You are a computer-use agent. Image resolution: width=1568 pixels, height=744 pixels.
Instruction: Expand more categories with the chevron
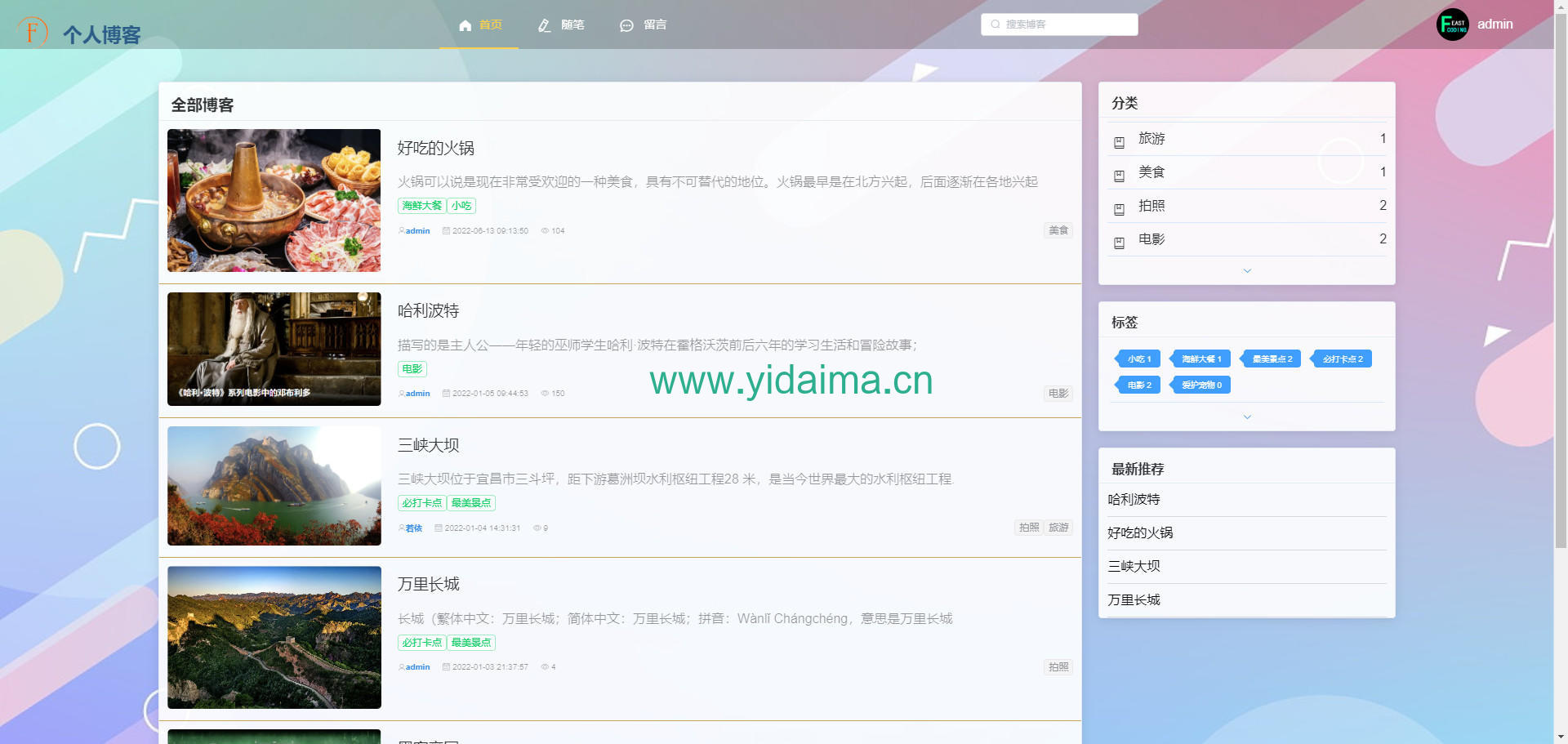(x=1247, y=270)
